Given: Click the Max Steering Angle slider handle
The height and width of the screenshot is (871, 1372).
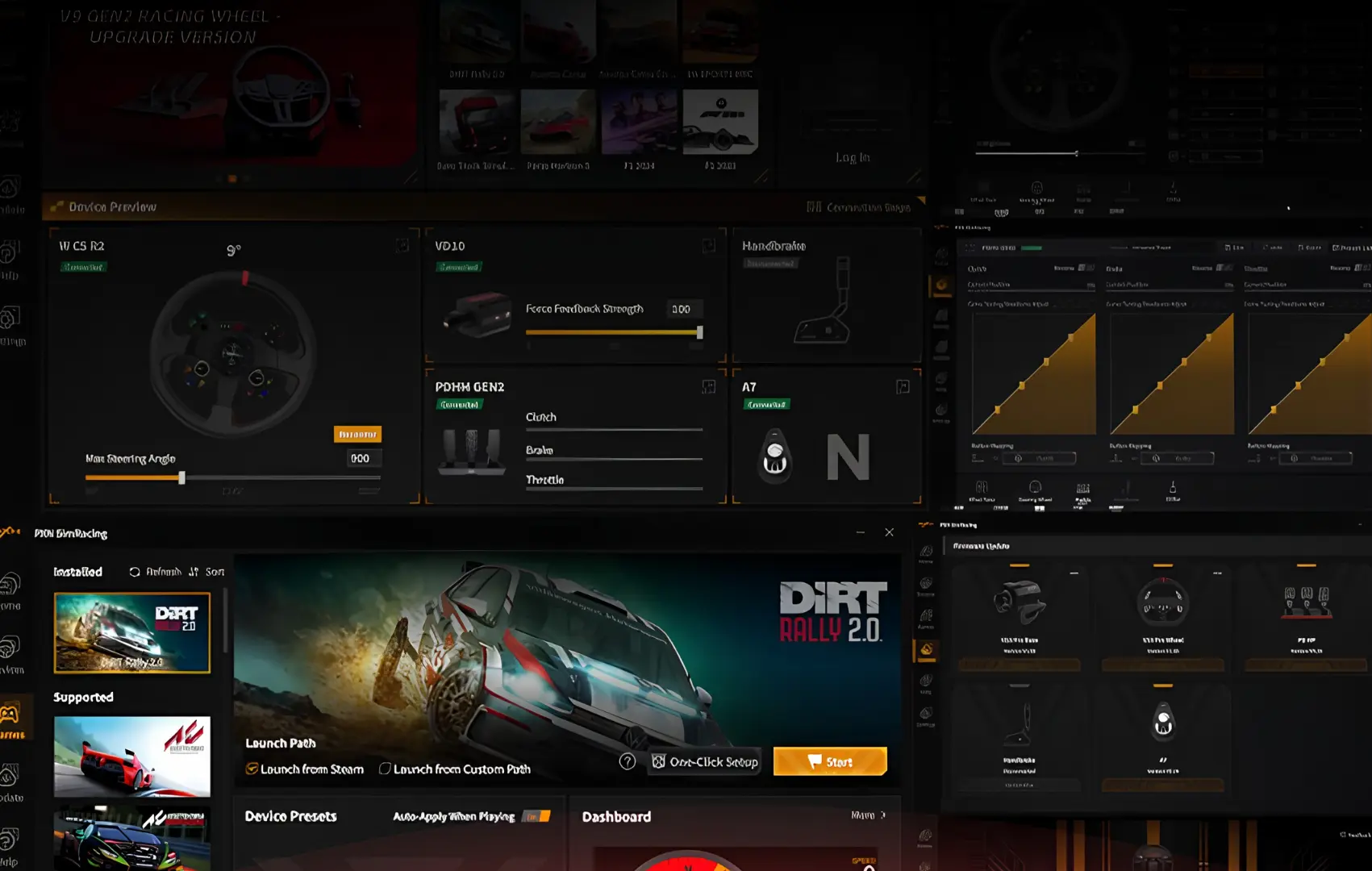Looking at the screenshot, I should 181,477.
